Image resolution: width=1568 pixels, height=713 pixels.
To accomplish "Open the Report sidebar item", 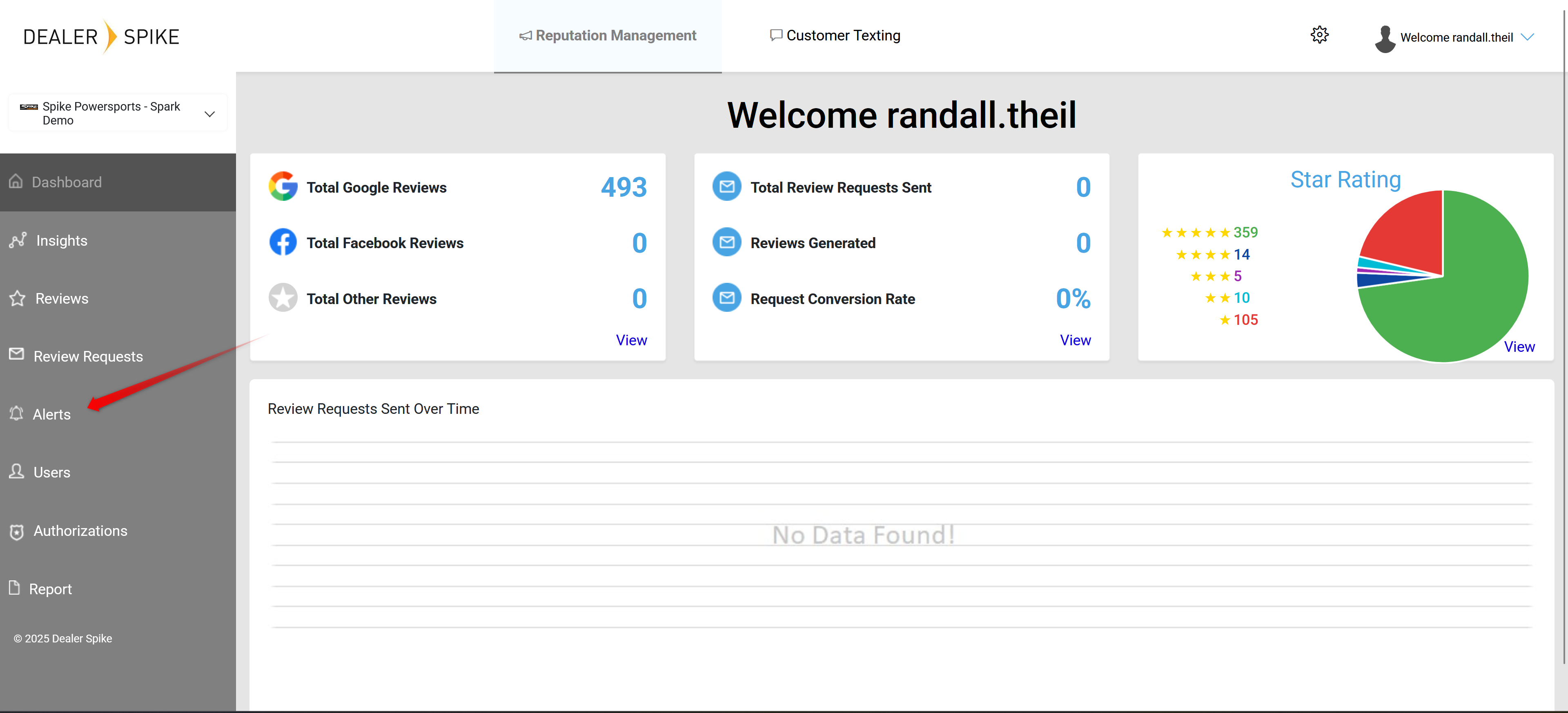I will [50, 589].
